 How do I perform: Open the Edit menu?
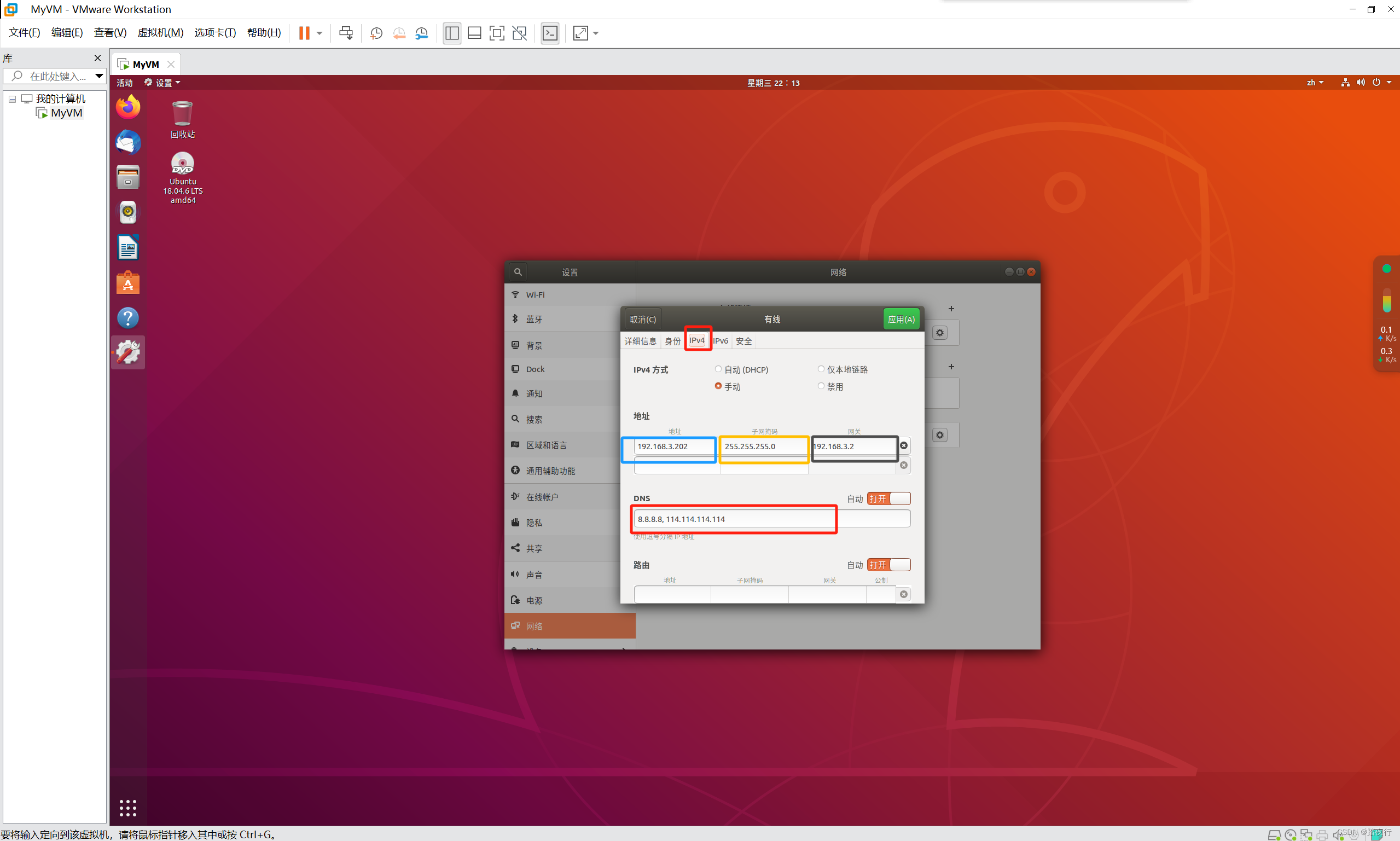(x=67, y=33)
